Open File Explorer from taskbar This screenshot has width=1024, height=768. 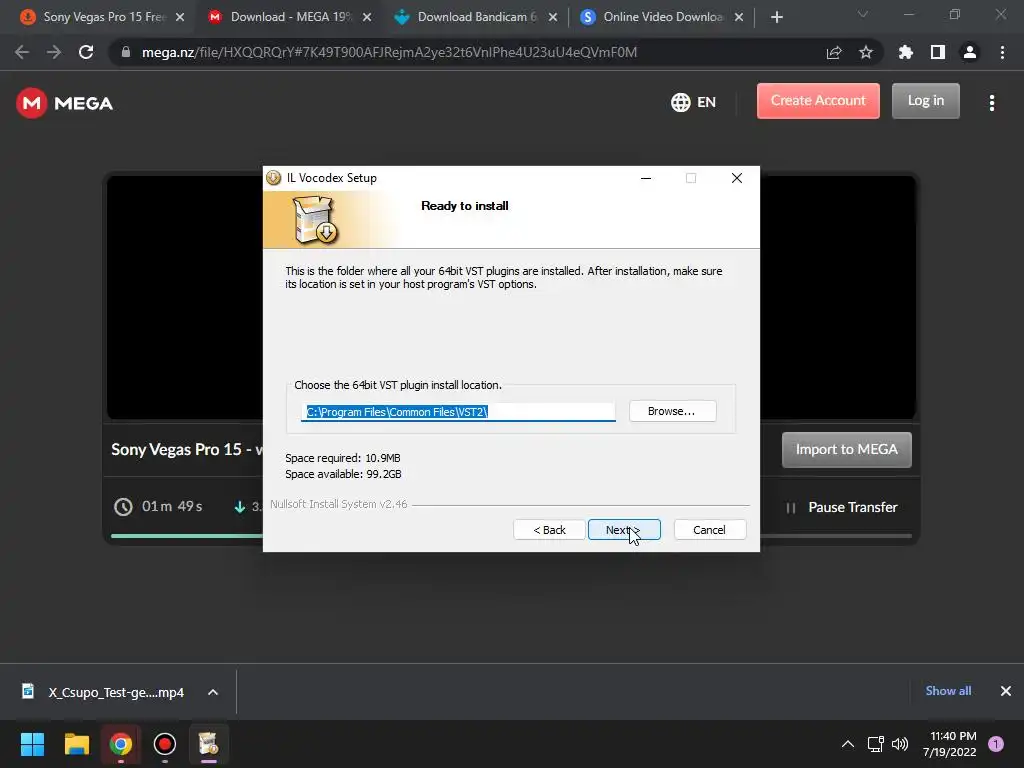click(x=76, y=744)
